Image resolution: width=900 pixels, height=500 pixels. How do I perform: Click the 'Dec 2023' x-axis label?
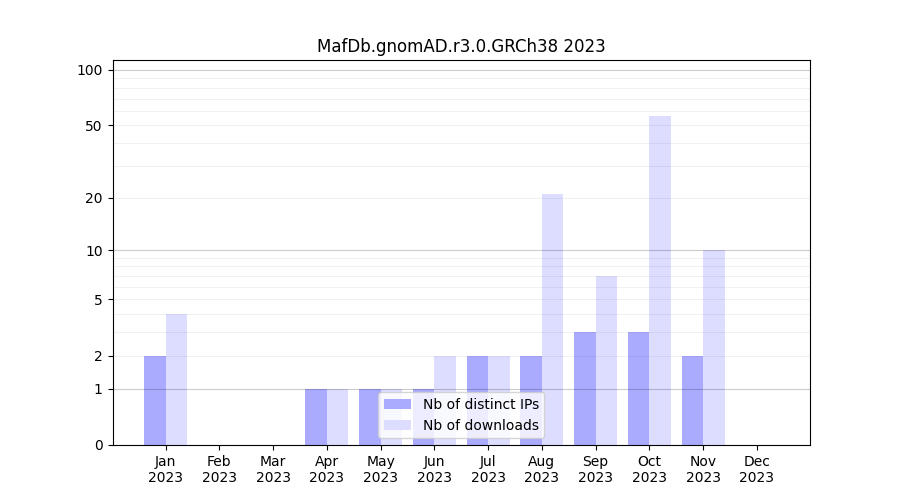pos(757,469)
